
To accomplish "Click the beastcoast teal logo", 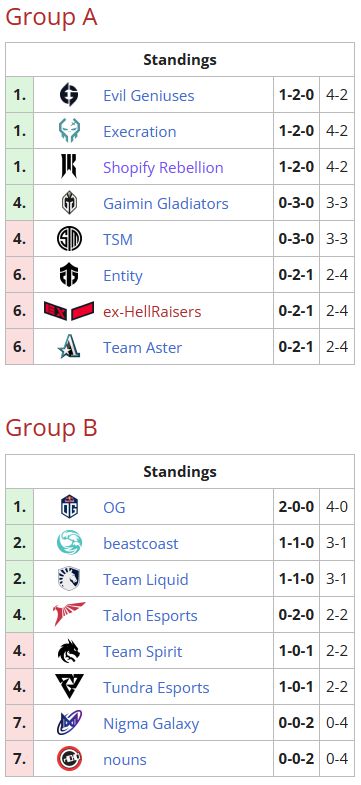I will click(69, 543).
